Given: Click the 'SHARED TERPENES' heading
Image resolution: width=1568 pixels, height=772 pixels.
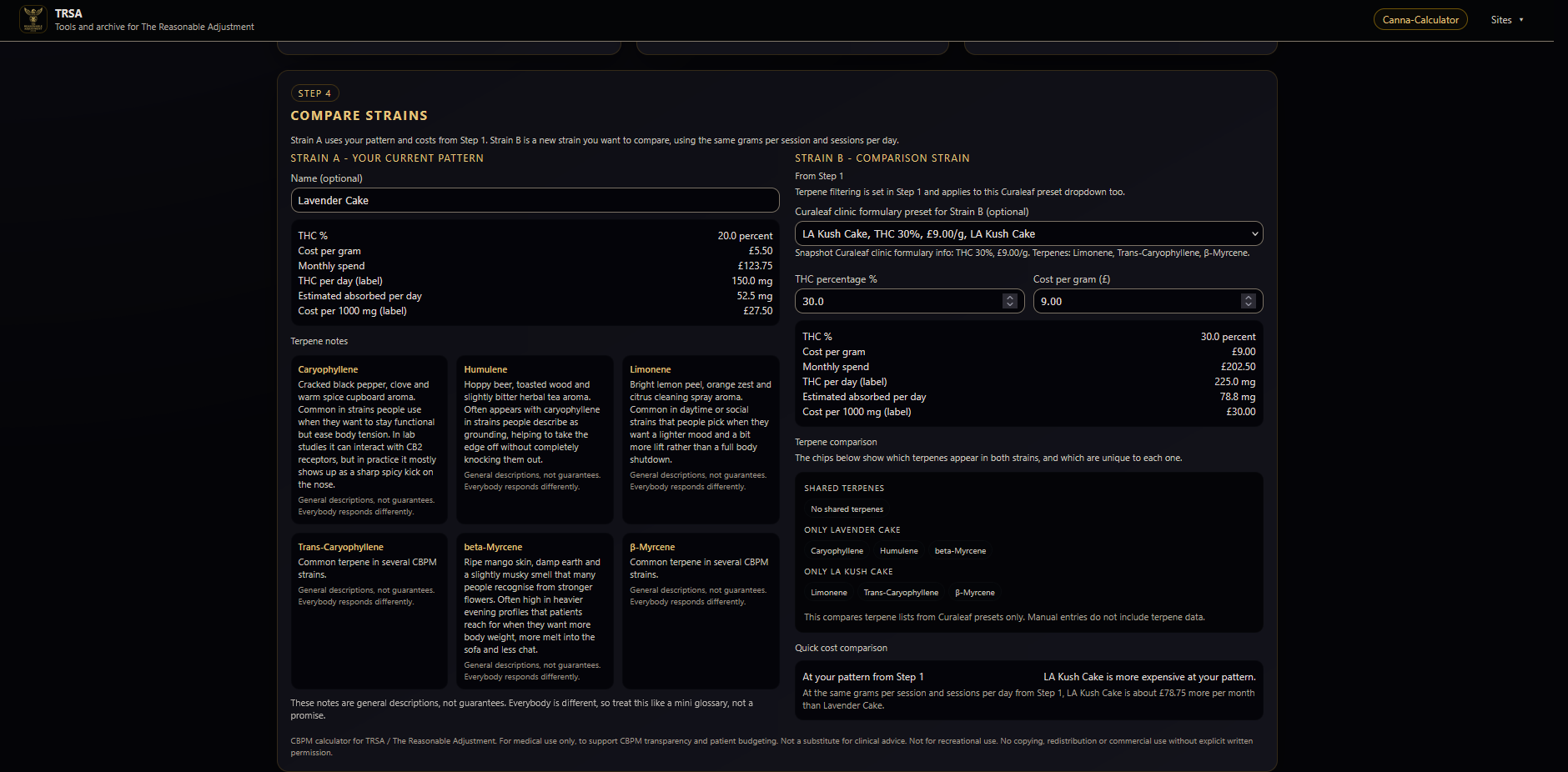Looking at the screenshot, I should pos(844,489).
